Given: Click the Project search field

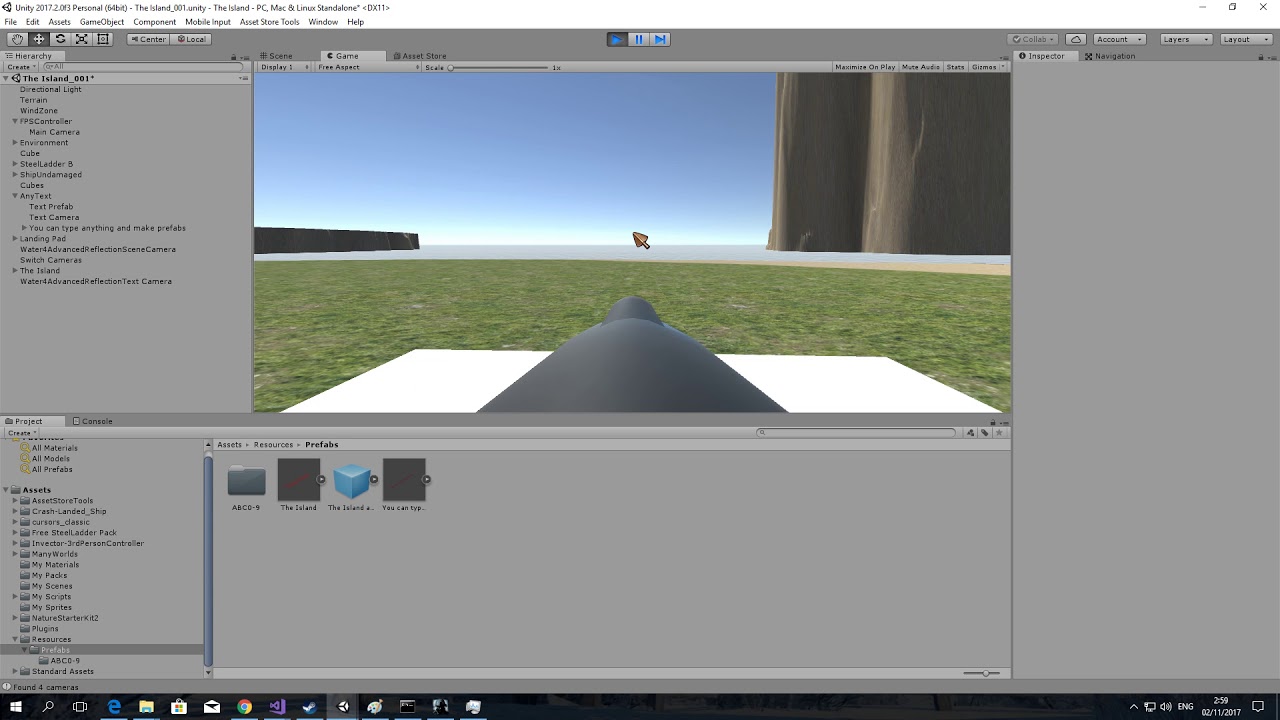Looking at the screenshot, I should 857,433.
